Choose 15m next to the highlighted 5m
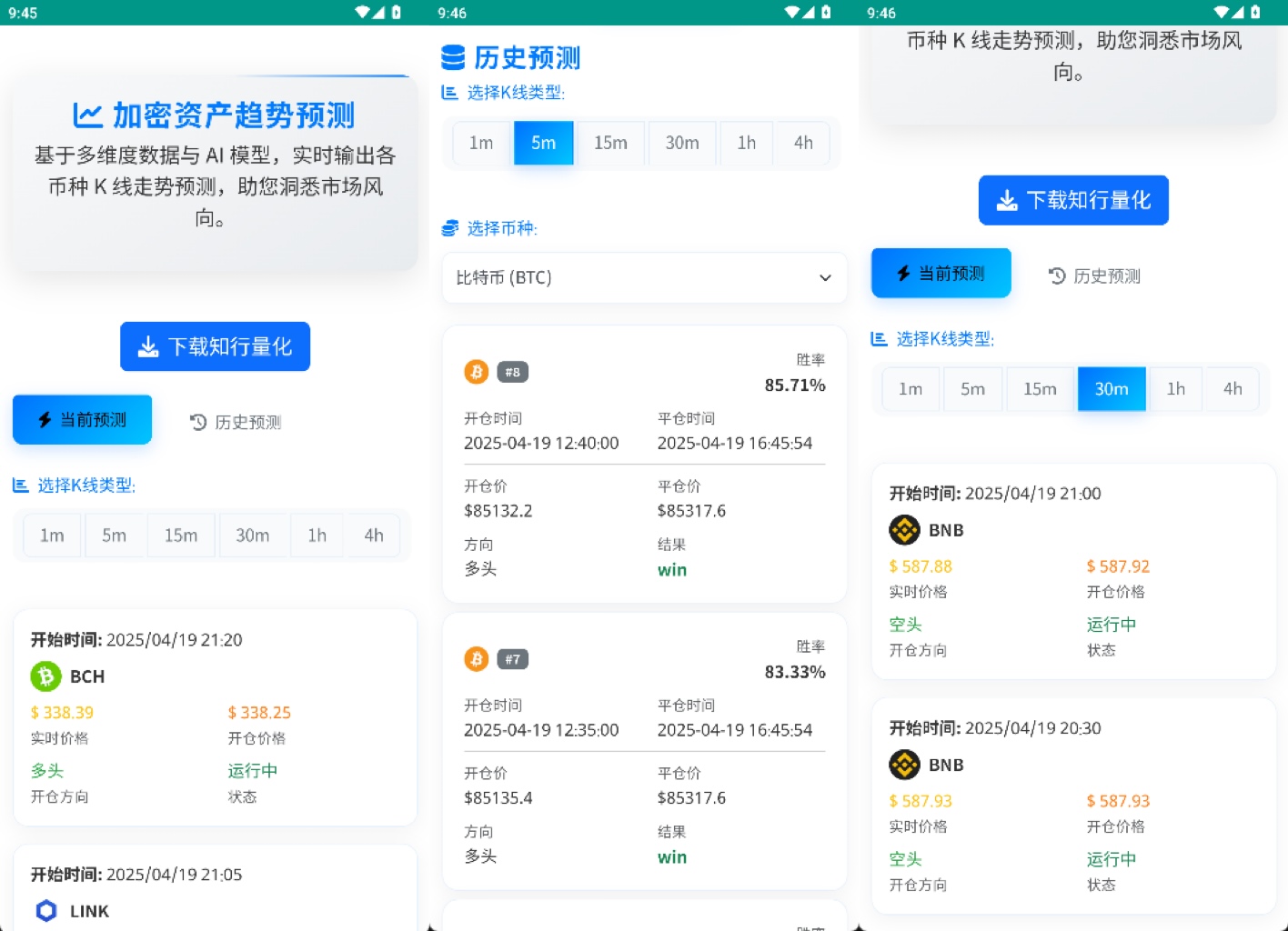 (610, 143)
